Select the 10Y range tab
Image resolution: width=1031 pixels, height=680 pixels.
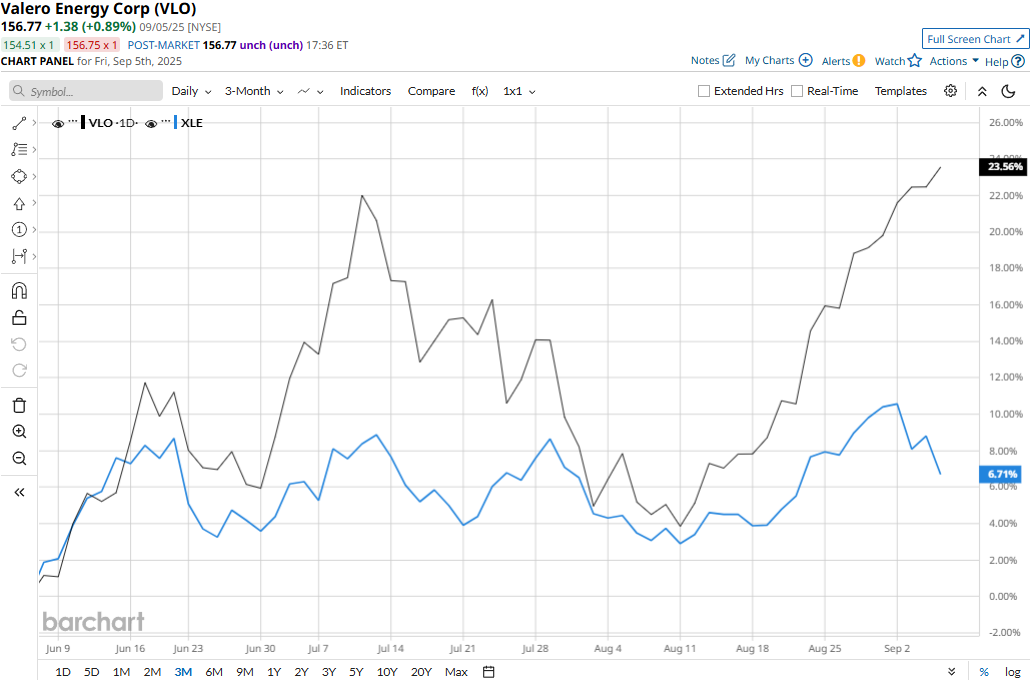pyautogui.click(x=387, y=671)
